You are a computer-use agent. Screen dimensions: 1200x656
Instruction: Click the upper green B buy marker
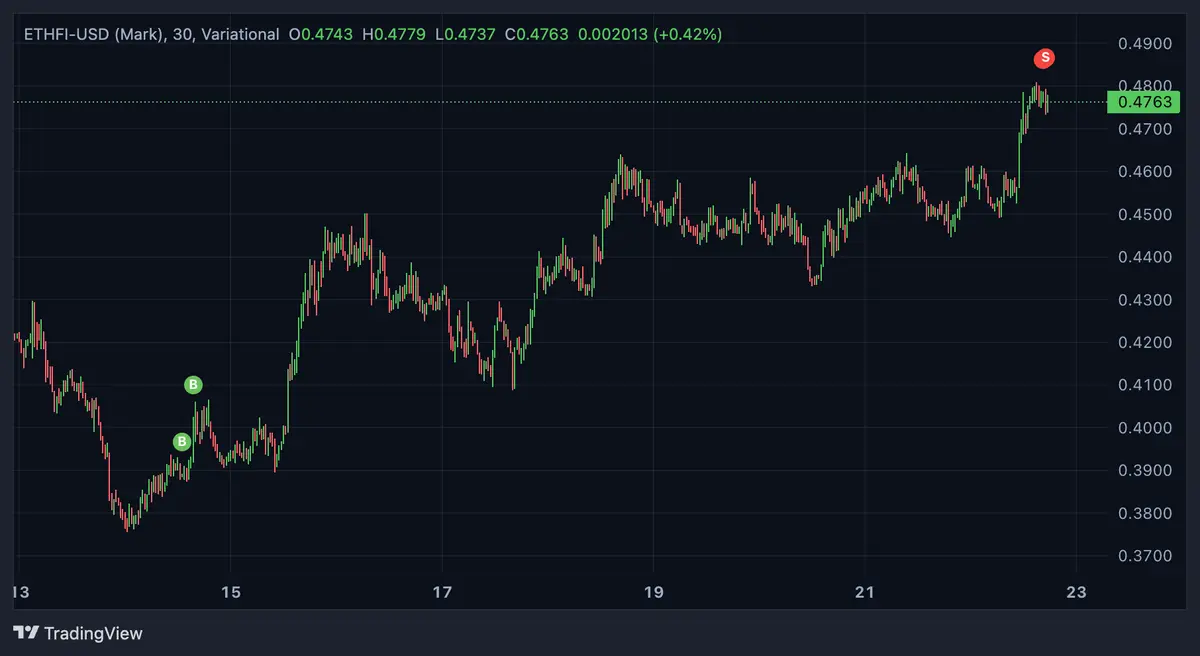[x=193, y=384]
